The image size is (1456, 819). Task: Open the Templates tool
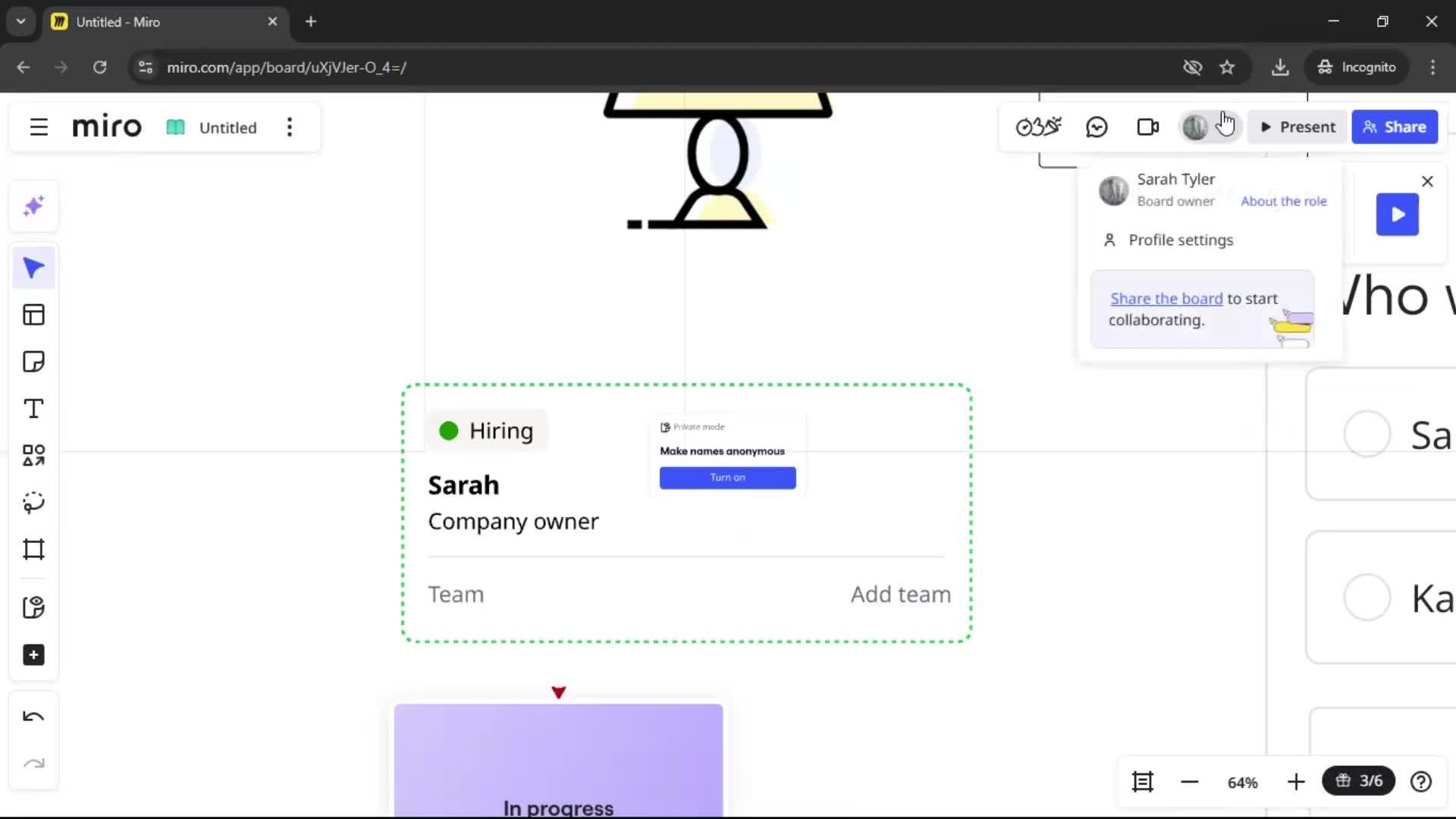click(x=33, y=315)
